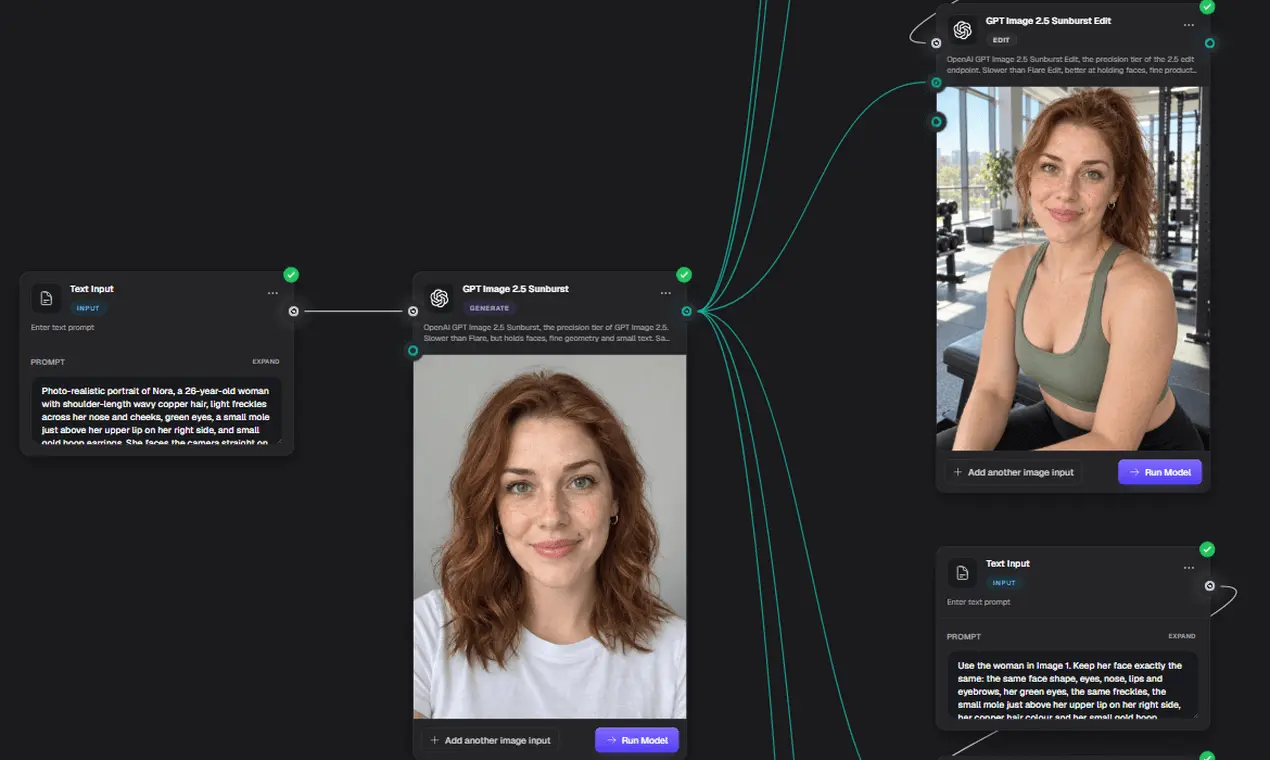1270x760 pixels.
Task: Run Model on the GPT Image 2.5 Sunburst generate node
Action: click(x=637, y=740)
